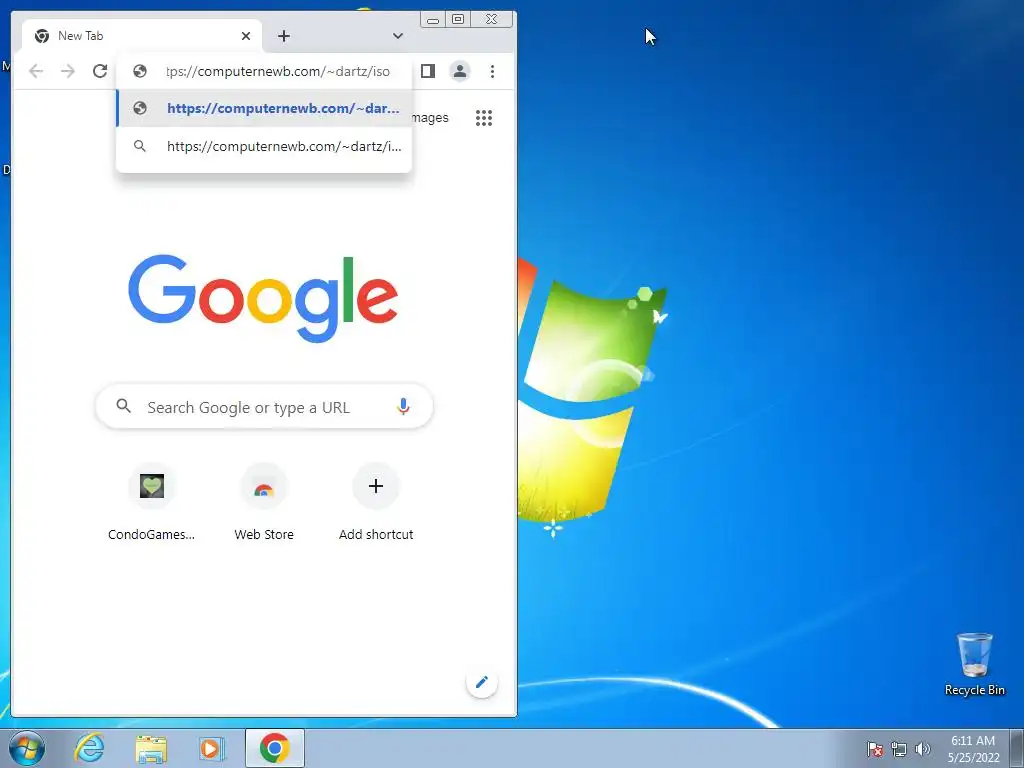Open Web Store shortcut
The width and height of the screenshot is (1024, 768).
click(x=264, y=502)
